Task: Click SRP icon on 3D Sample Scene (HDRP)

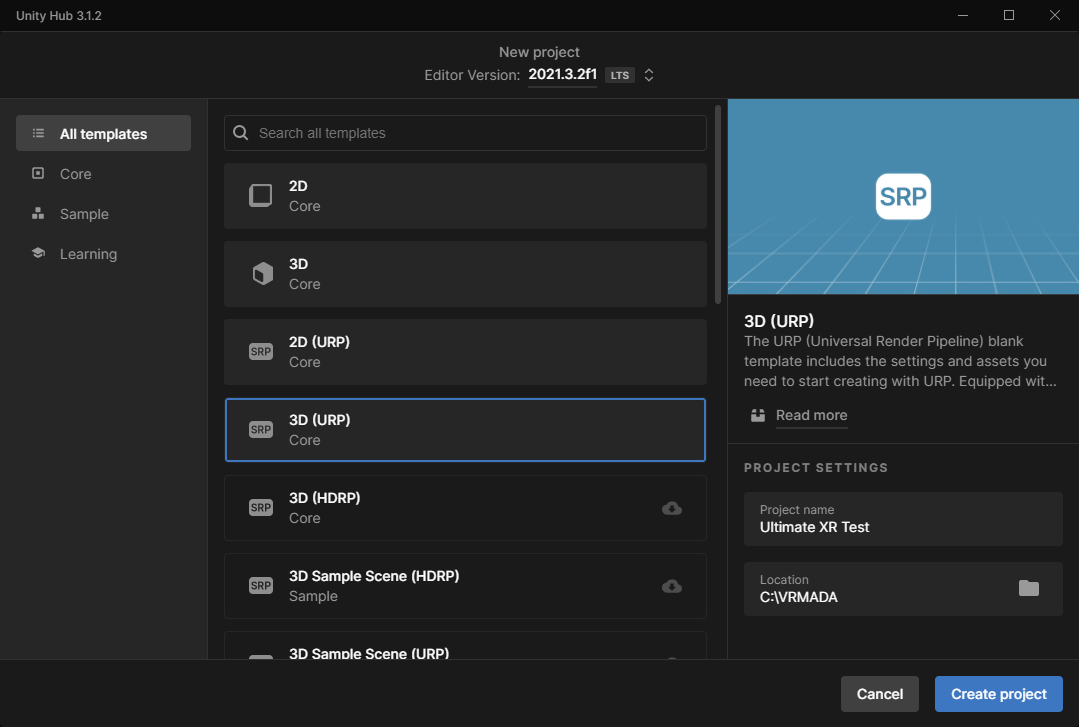Action: tap(261, 586)
